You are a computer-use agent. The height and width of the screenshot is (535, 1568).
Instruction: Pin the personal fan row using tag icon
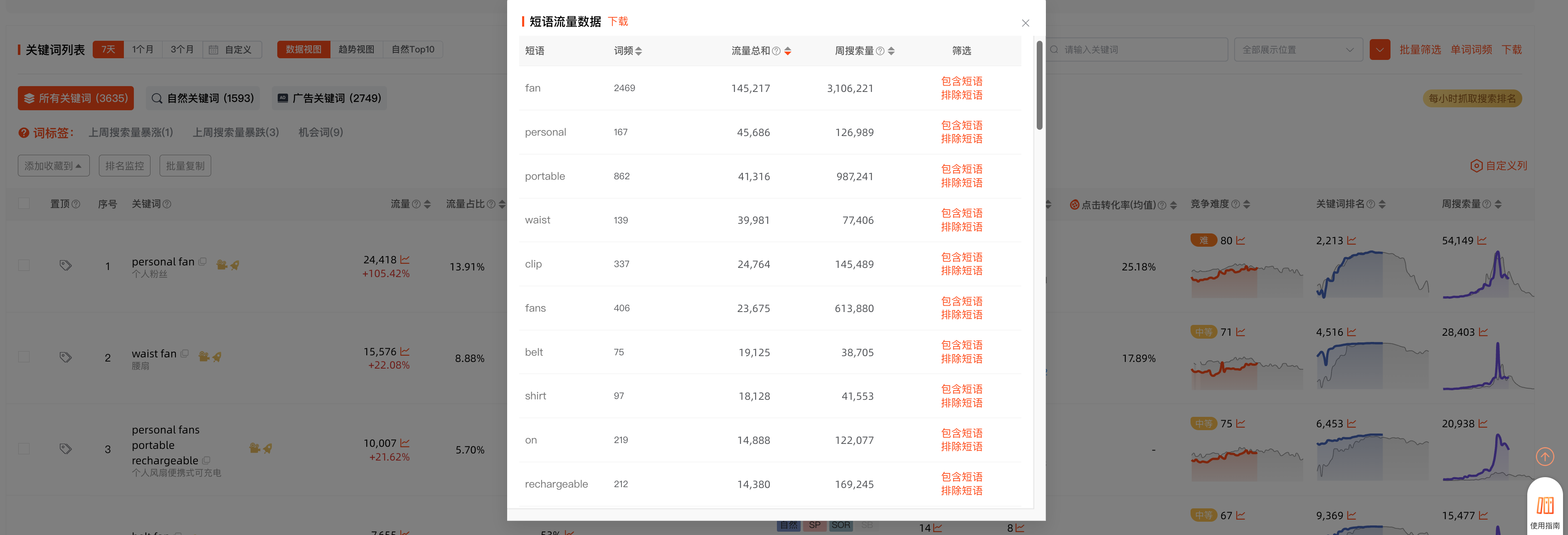(x=66, y=265)
